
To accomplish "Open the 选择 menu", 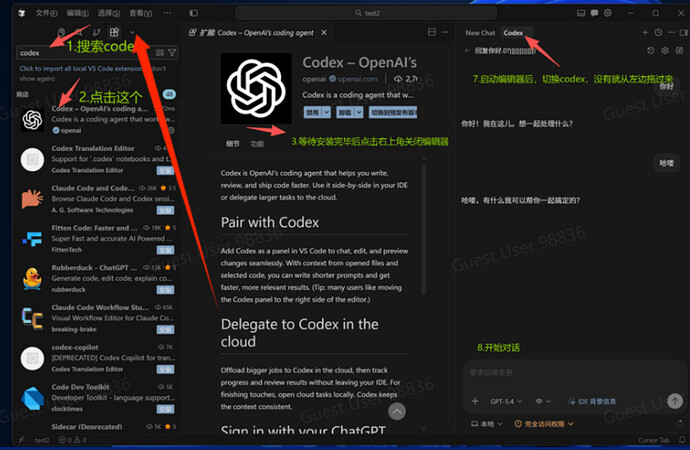I will coord(109,13).
